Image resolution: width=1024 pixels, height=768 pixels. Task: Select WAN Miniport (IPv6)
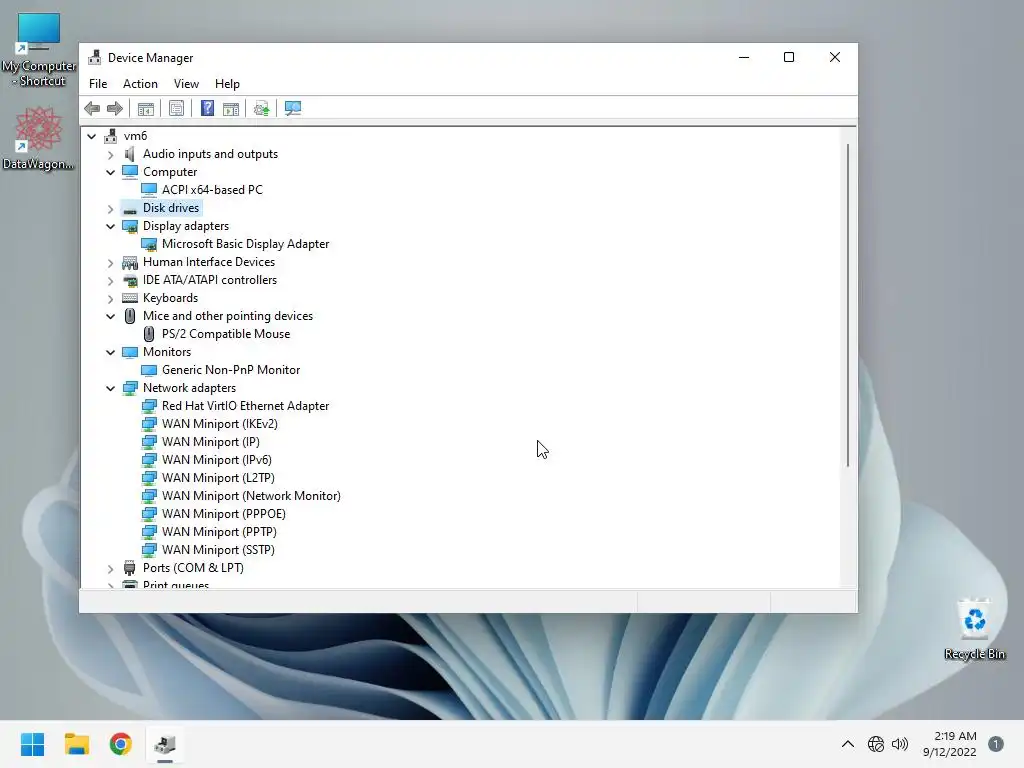217,460
